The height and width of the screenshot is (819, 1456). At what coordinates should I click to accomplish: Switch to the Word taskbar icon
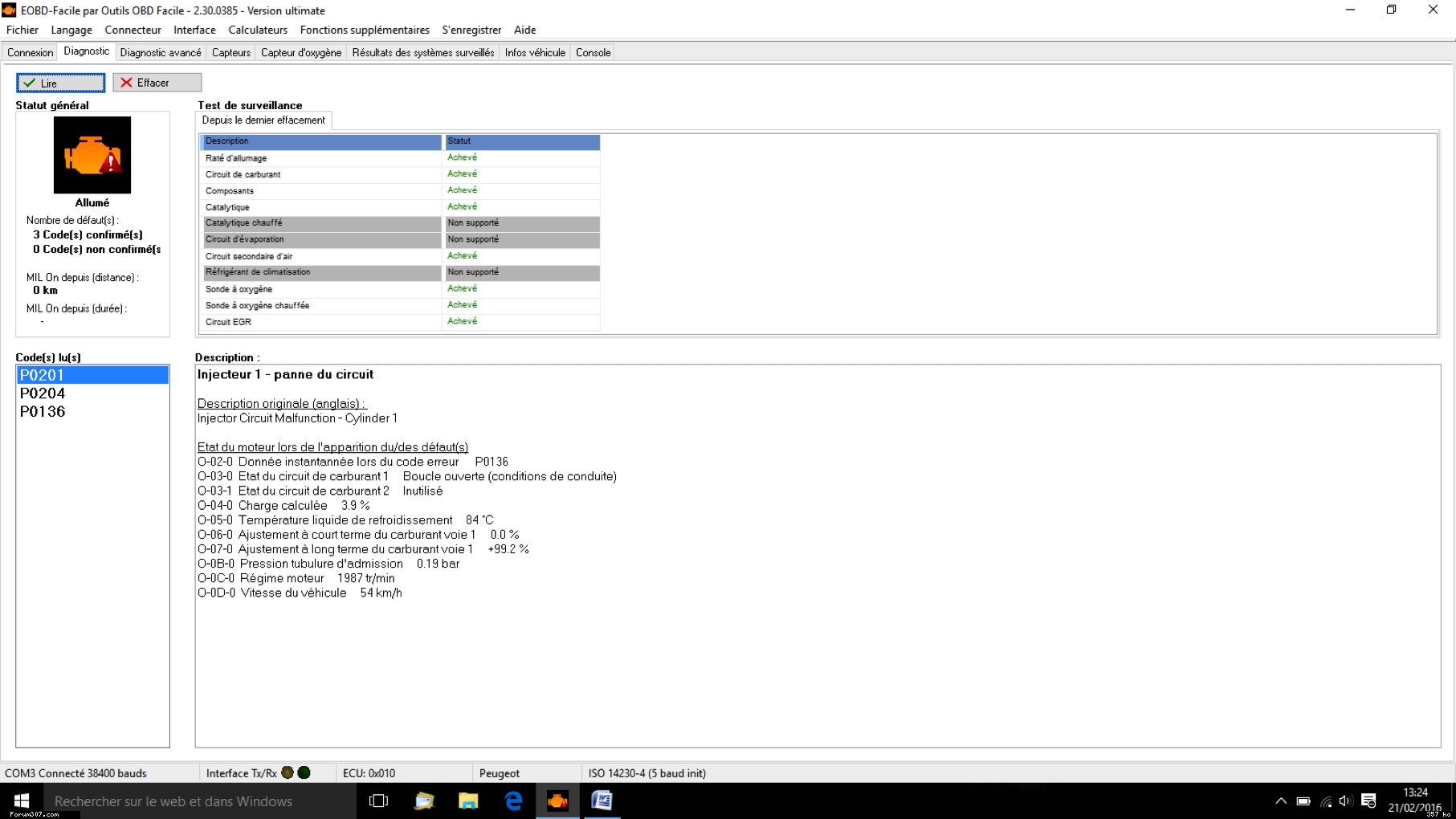[602, 801]
